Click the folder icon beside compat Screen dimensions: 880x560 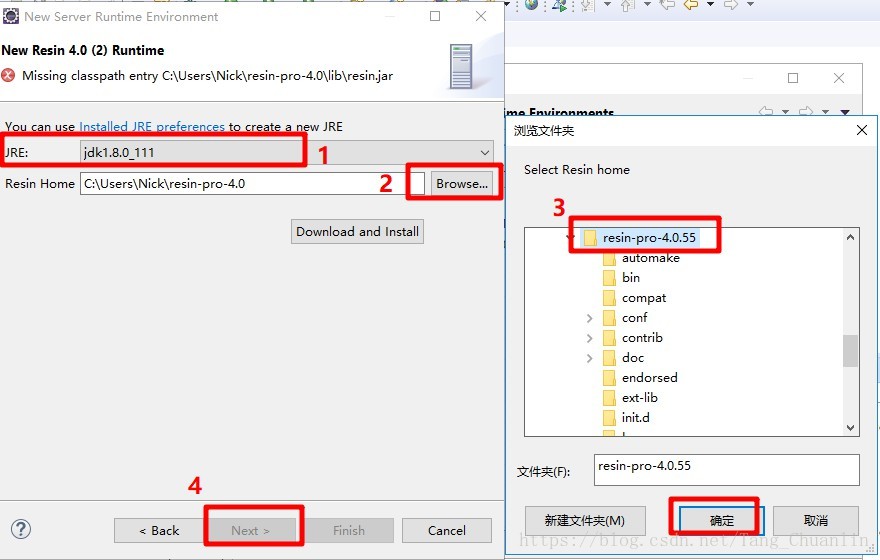tap(609, 298)
